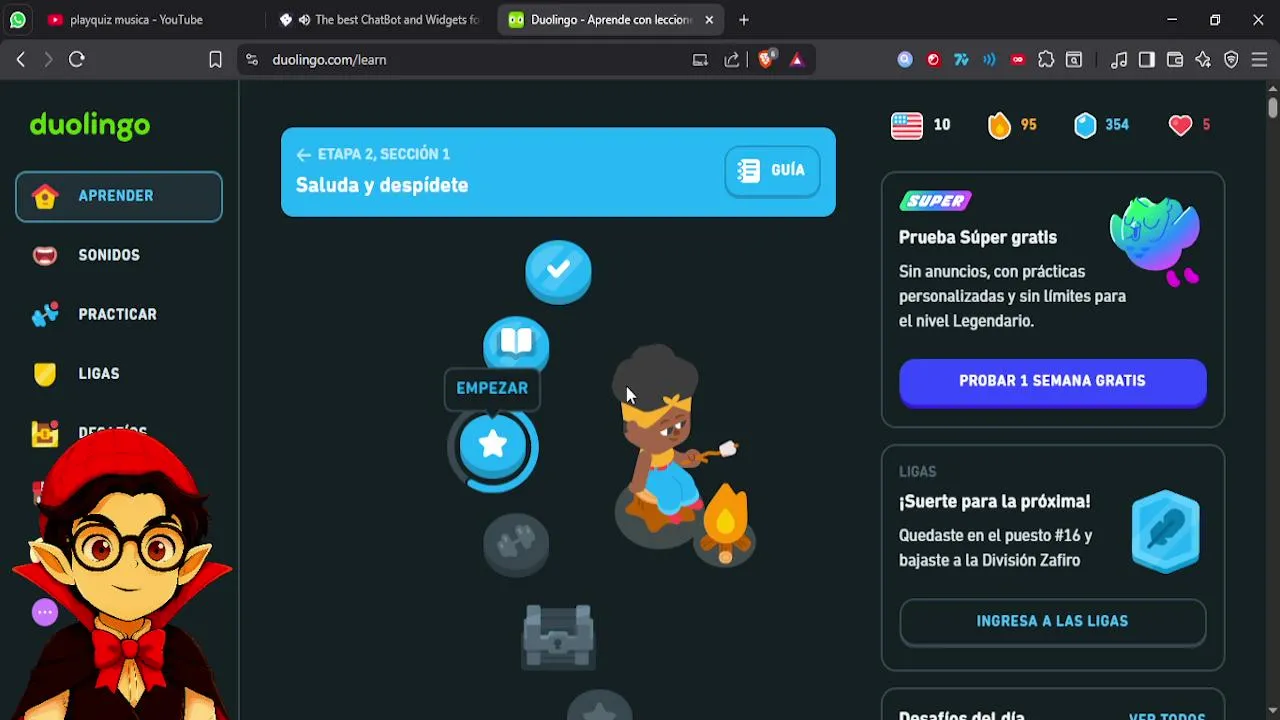
Task: Click the locked dumbbell practice node
Action: tap(516, 544)
